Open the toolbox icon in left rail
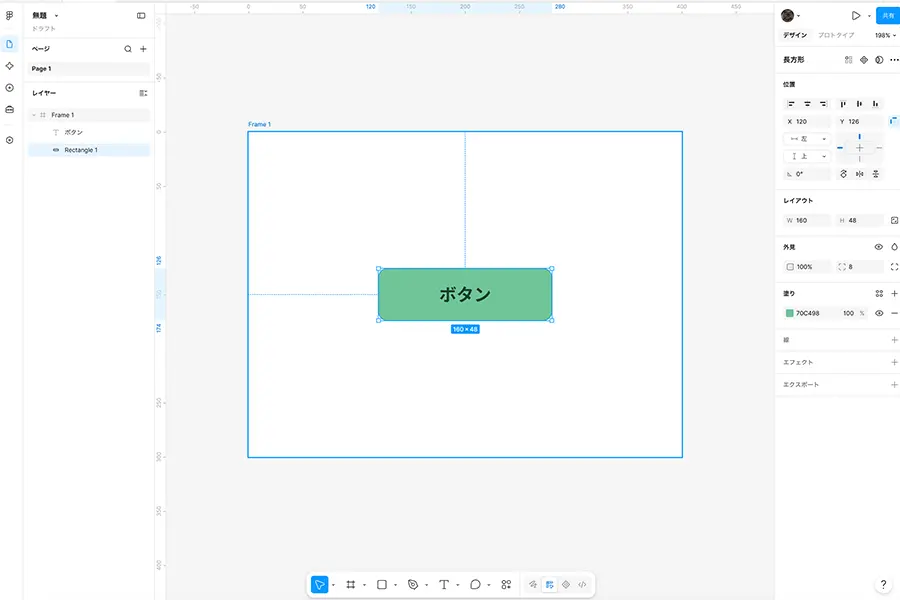 (x=9, y=109)
